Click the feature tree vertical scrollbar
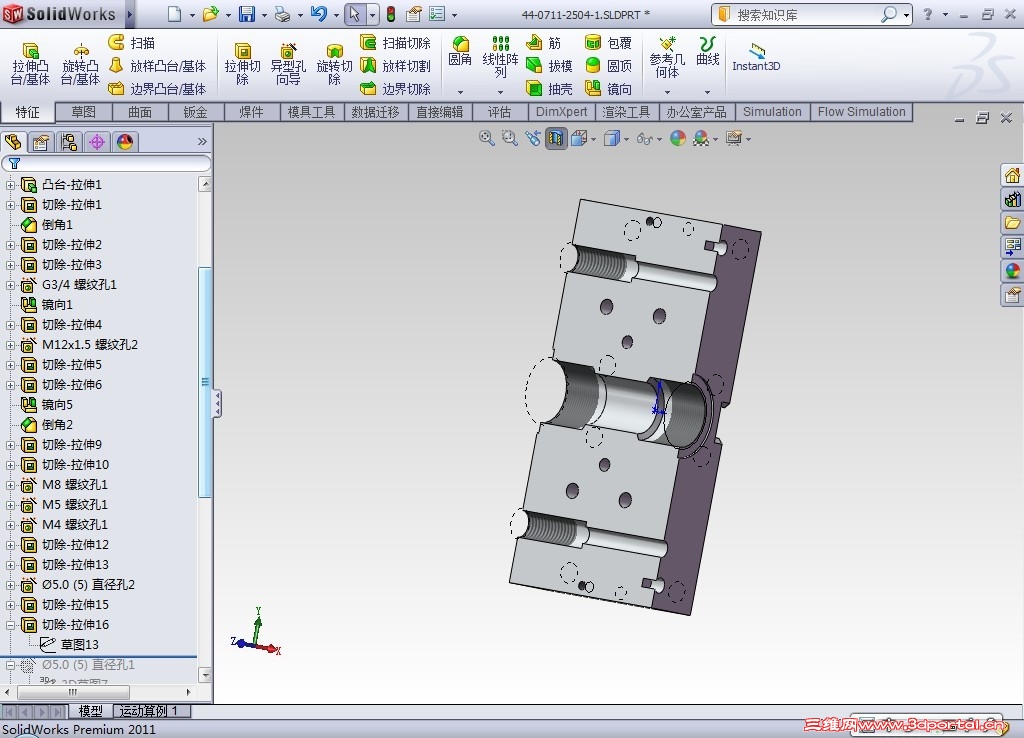Image resolution: width=1024 pixels, height=738 pixels. point(205,382)
